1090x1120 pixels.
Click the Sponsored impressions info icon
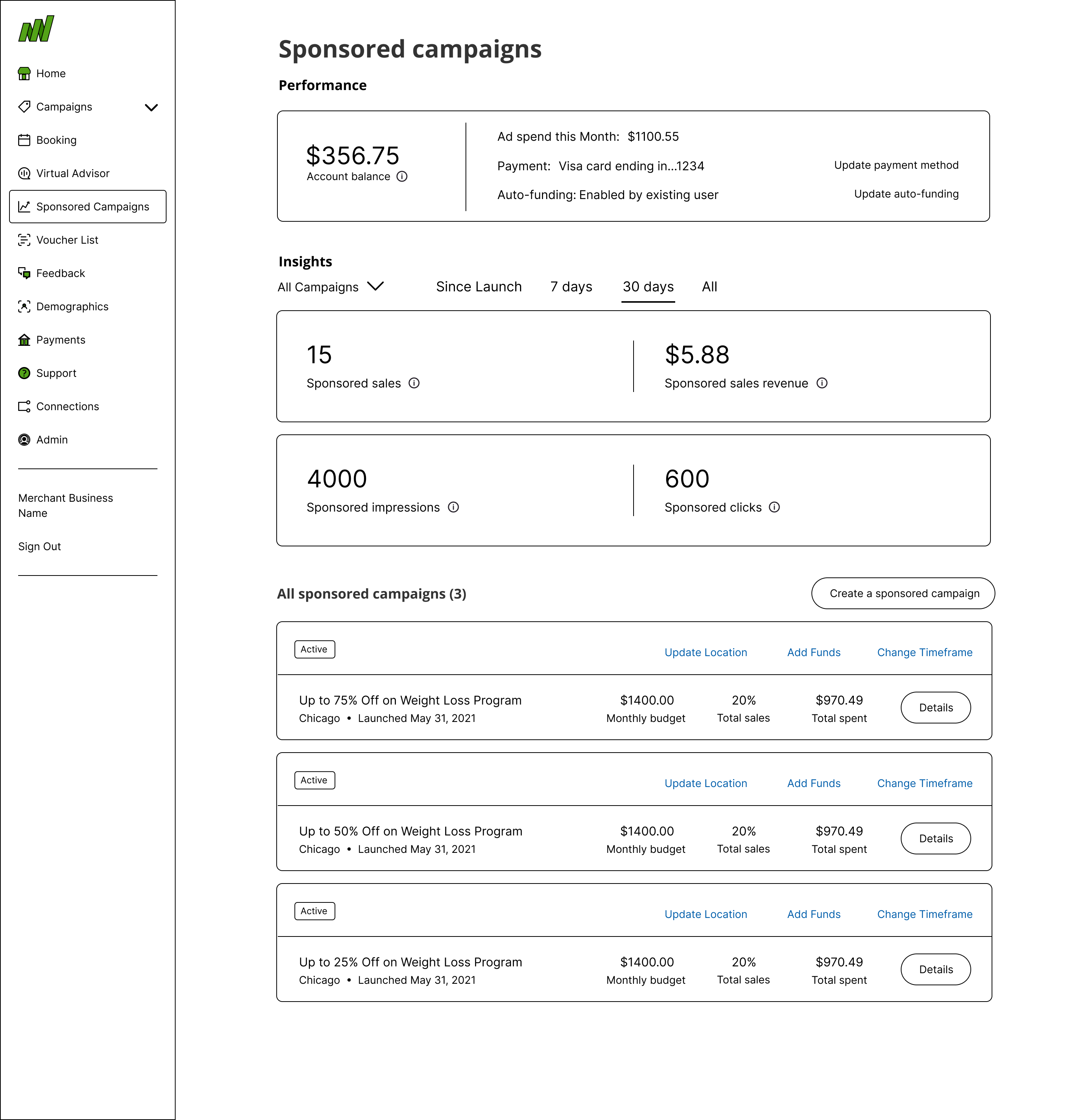click(x=453, y=507)
